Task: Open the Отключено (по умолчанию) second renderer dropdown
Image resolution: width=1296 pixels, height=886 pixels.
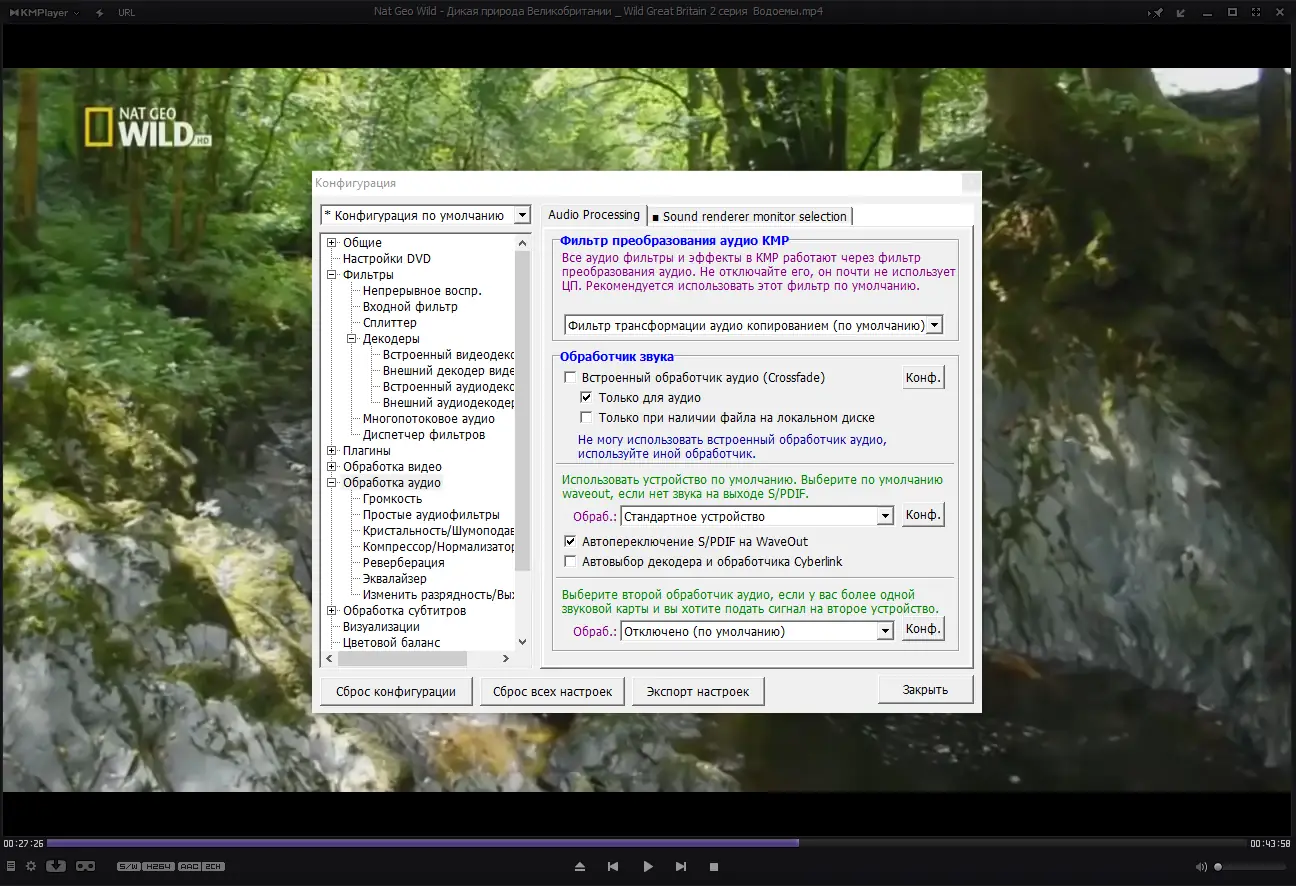Action: [x=884, y=631]
